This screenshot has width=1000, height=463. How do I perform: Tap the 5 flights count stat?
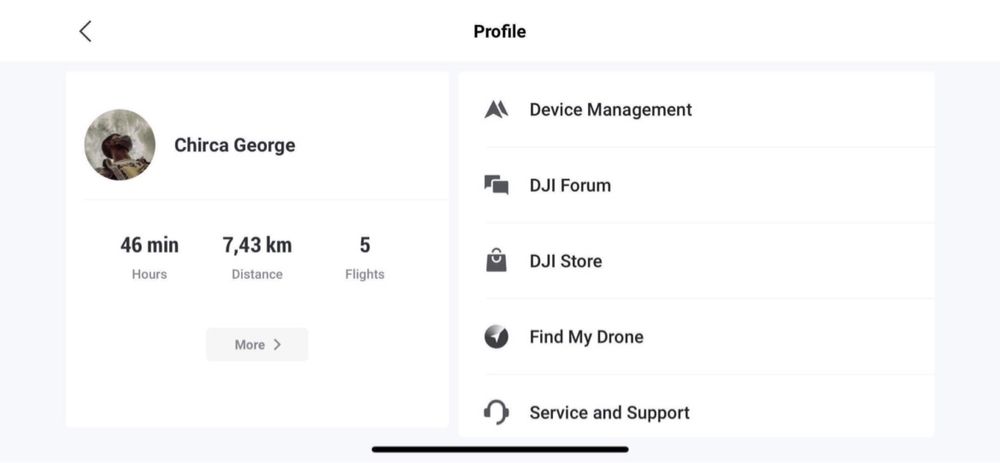[365, 246]
